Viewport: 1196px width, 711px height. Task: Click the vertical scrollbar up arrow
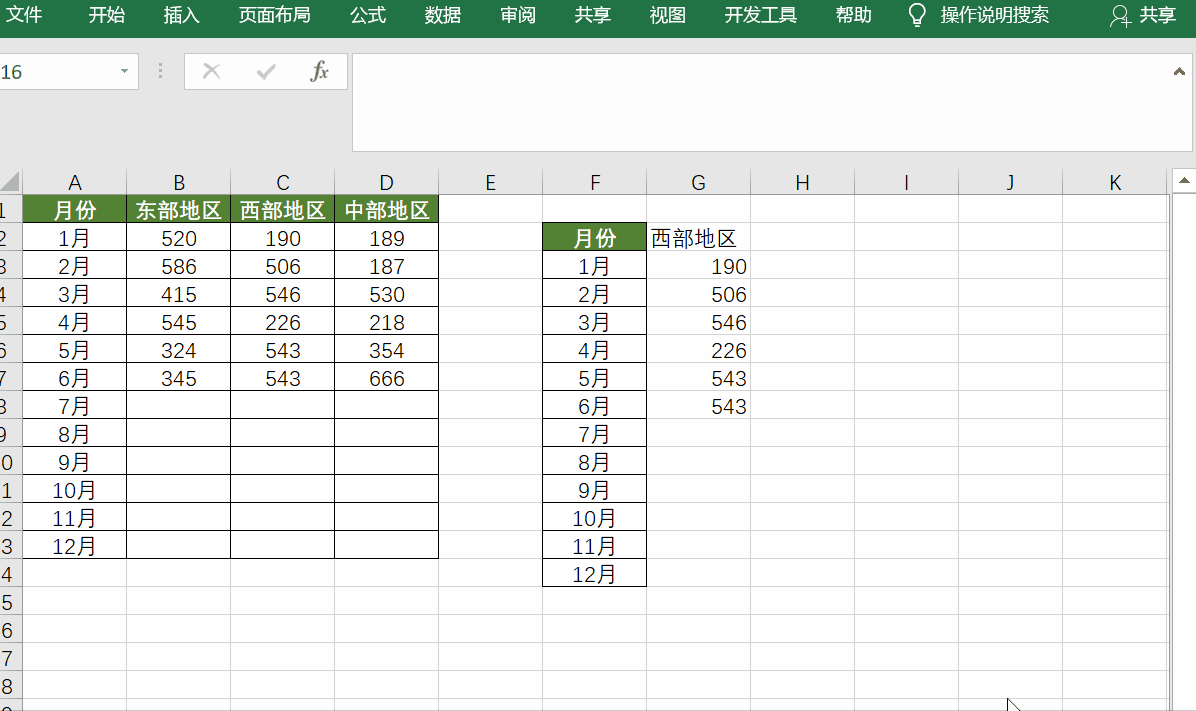pyautogui.click(x=1184, y=181)
